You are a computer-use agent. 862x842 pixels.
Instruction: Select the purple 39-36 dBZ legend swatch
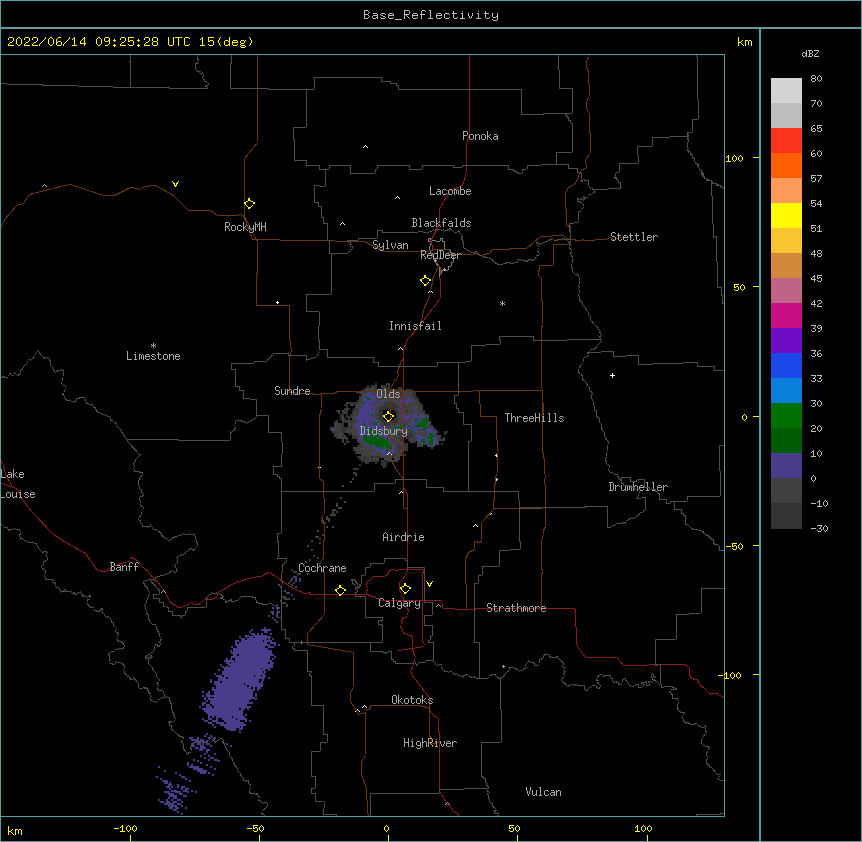point(786,341)
